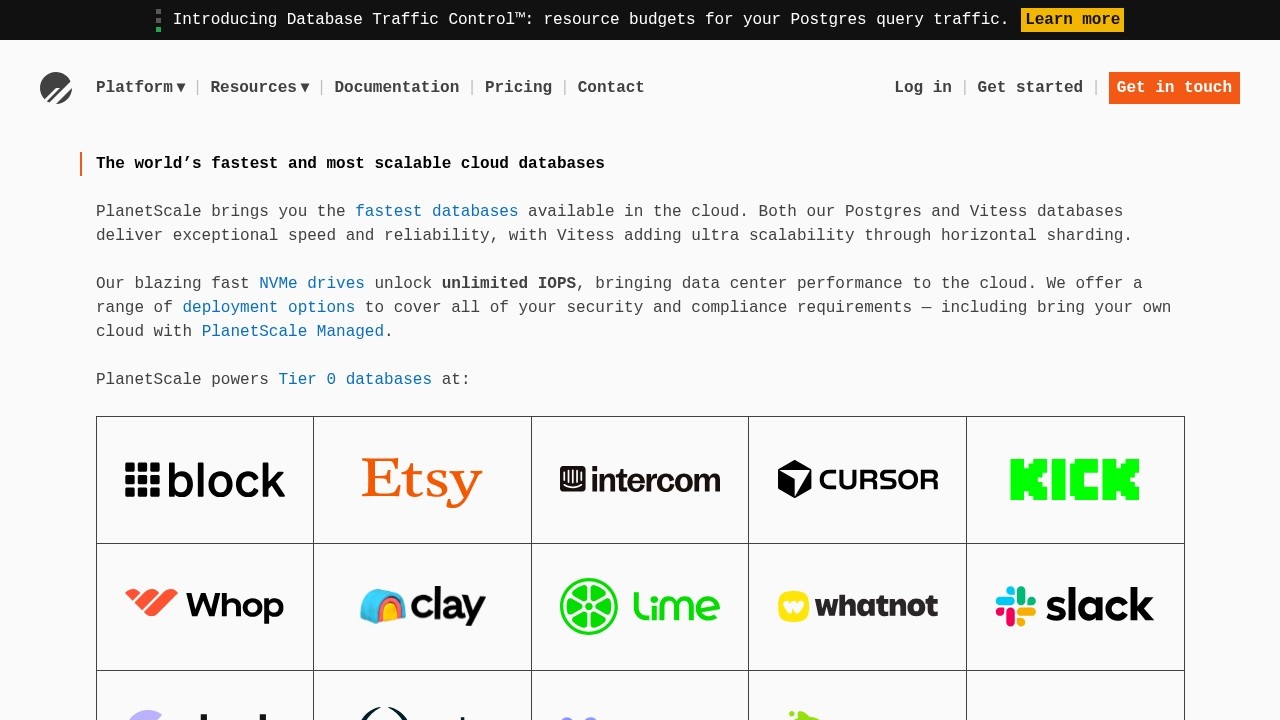Click Learn more in announcement banner
The height and width of the screenshot is (720, 1280).
click(1072, 20)
